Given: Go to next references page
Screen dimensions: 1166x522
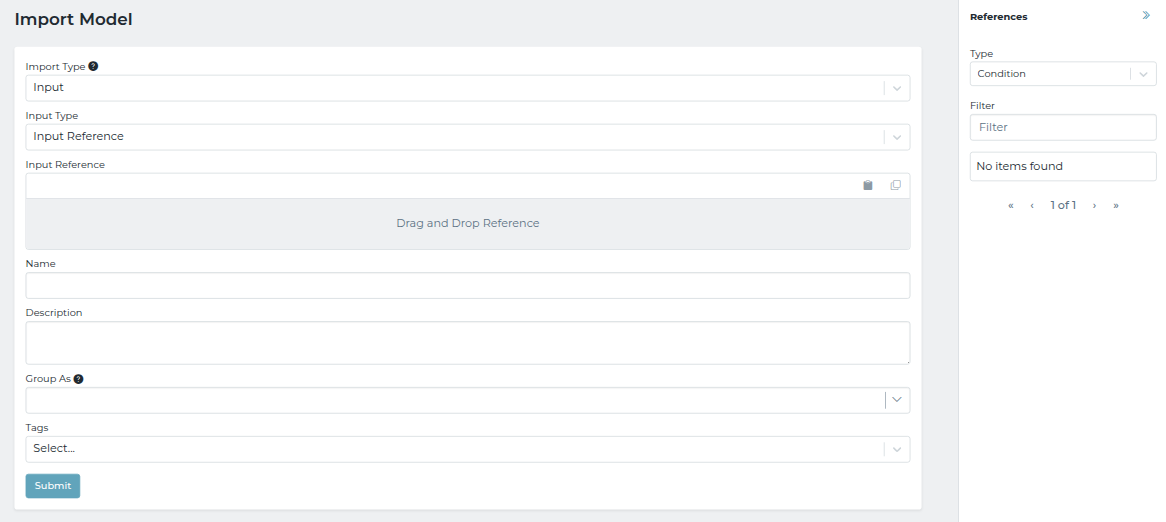Looking at the screenshot, I should 1094,205.
